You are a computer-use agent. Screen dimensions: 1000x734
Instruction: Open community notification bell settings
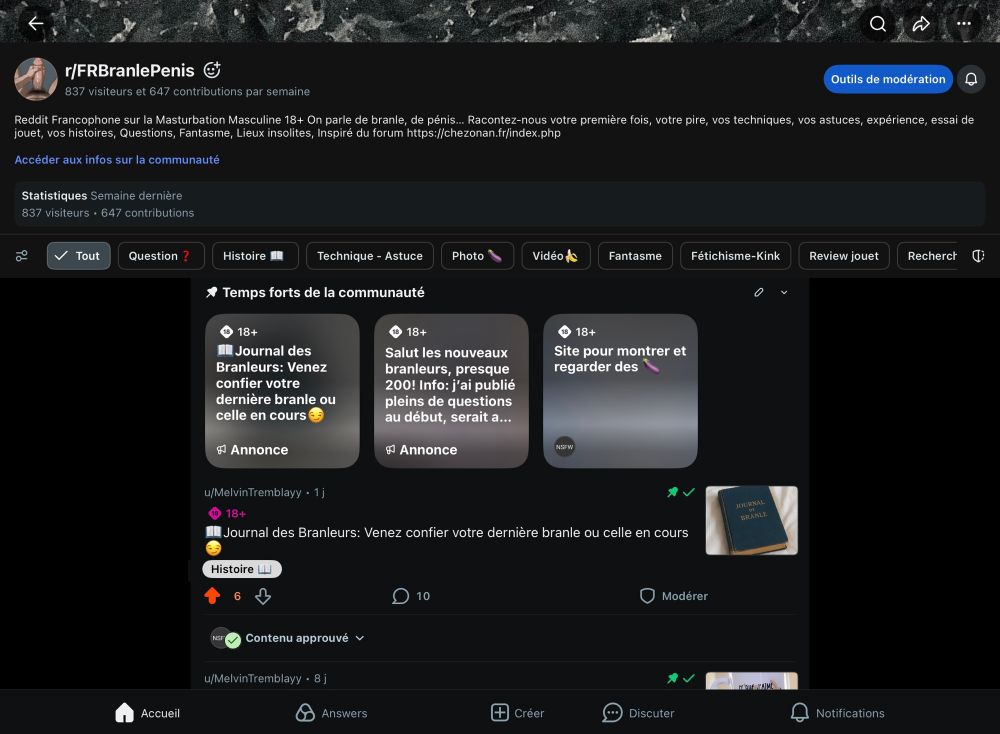pyautogui.click(x=971, y=79)
